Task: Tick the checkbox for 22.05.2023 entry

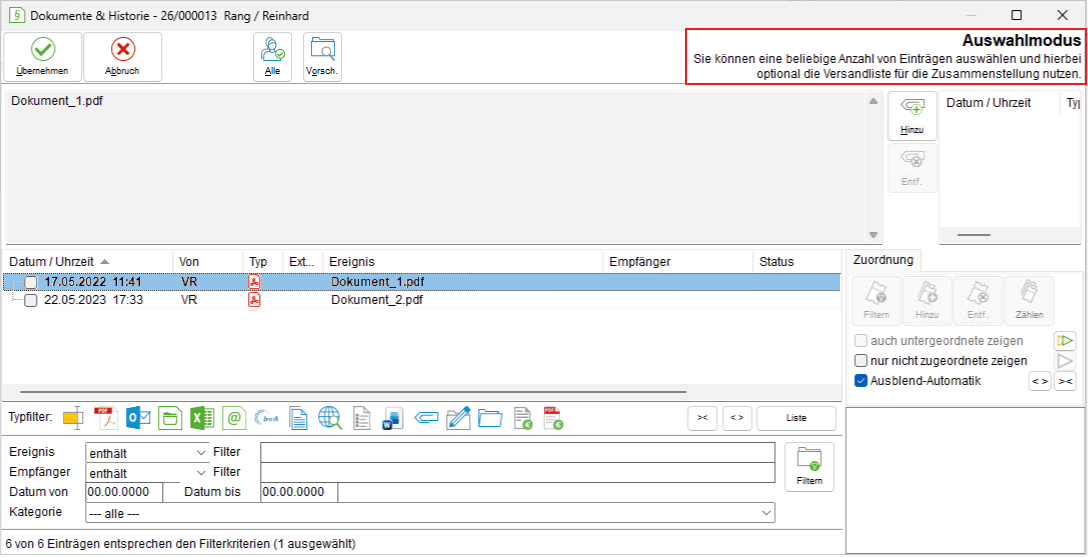Action: (x=31, y=301)
